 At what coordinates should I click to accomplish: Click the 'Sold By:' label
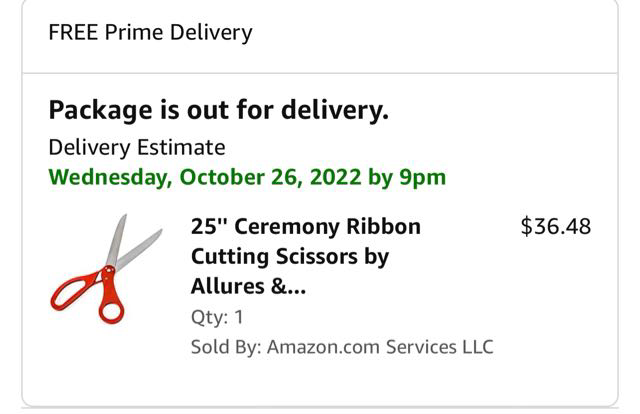pyautogui.click(x=226, y=347)
